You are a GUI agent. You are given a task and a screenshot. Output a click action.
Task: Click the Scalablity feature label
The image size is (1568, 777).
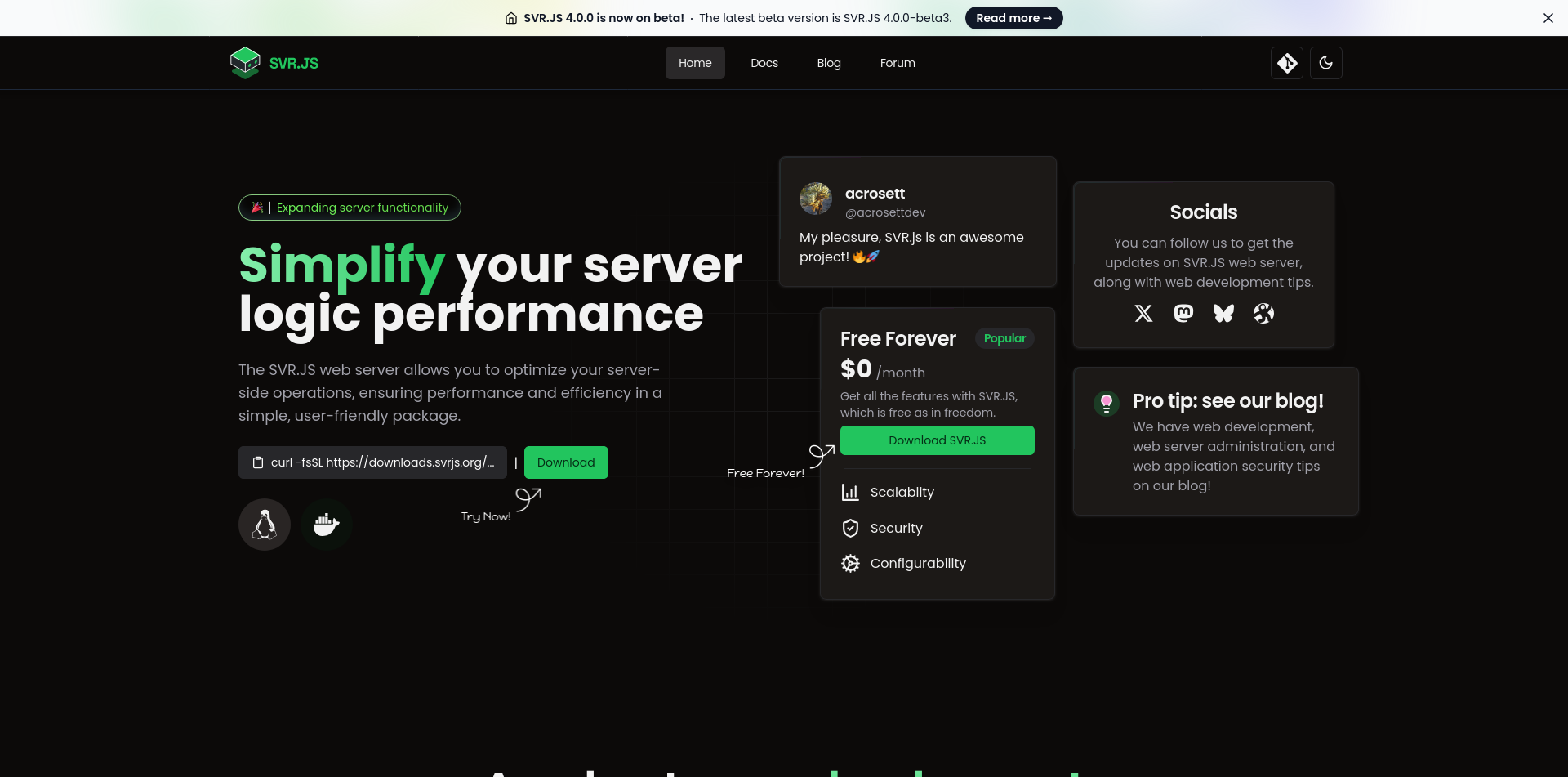(902, 492)
